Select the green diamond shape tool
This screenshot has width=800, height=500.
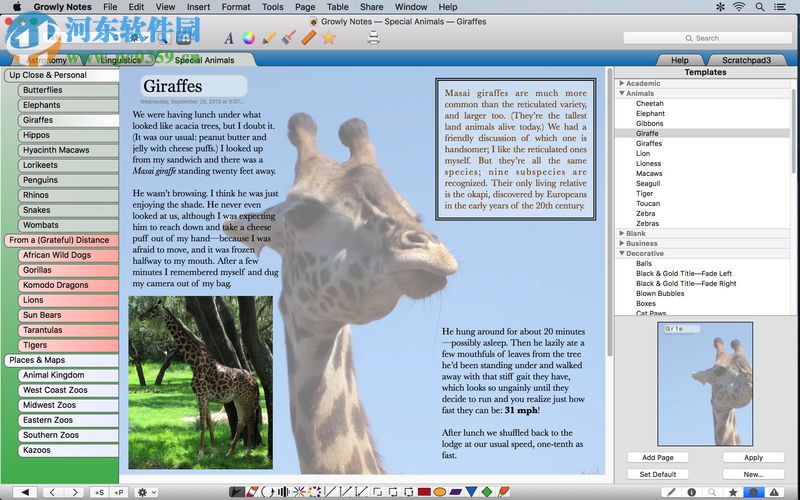[487, 492]
